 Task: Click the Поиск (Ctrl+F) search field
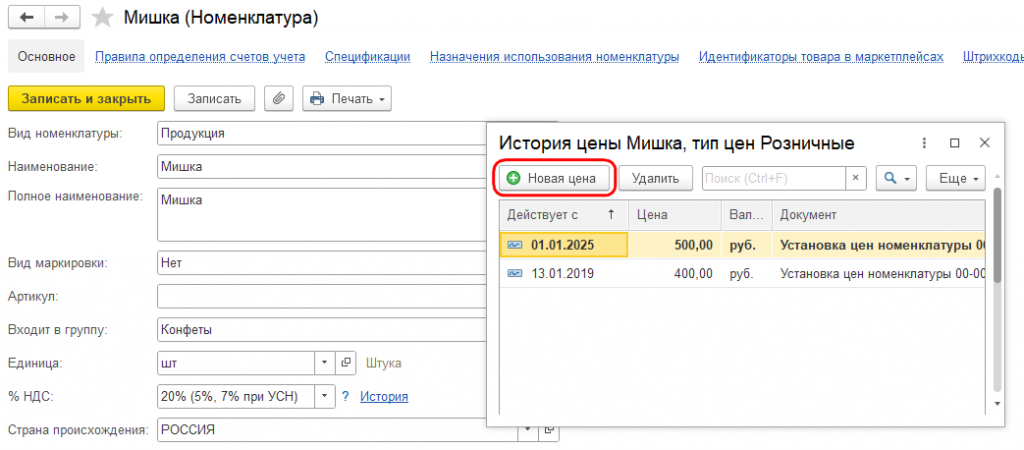coord(774,178)
